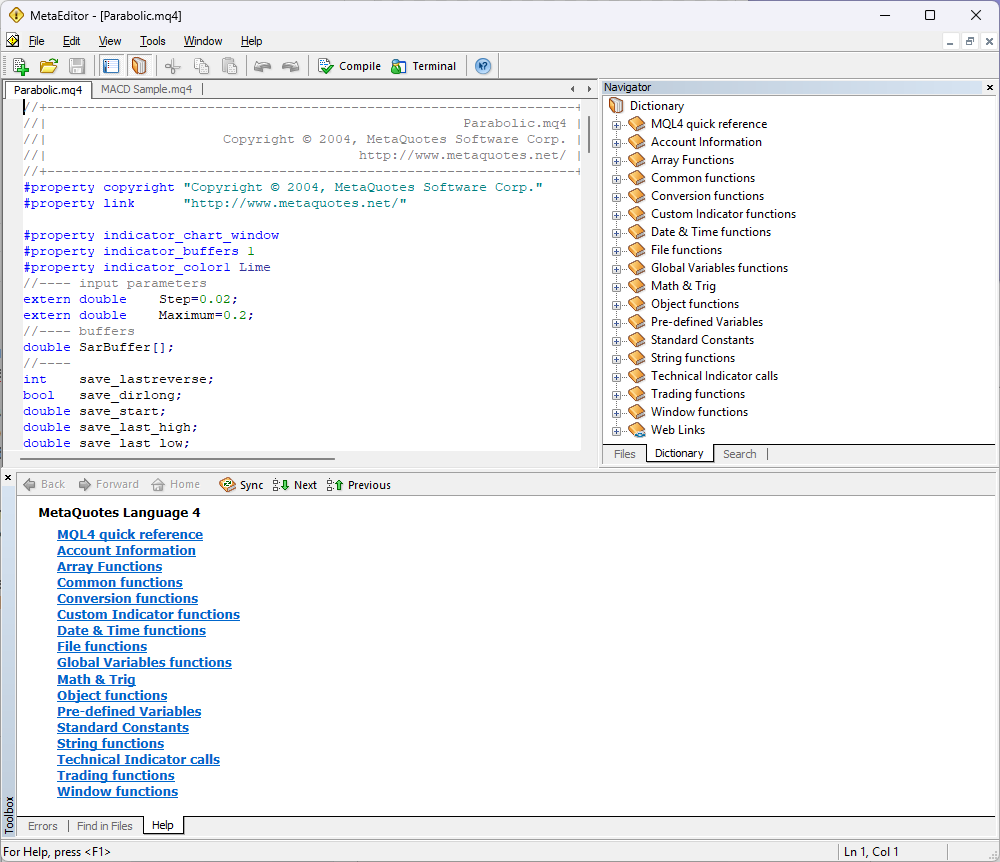Click the New file toolbar icon
The height and width of the screenshot is (862, 1000).
pos(20,66)
